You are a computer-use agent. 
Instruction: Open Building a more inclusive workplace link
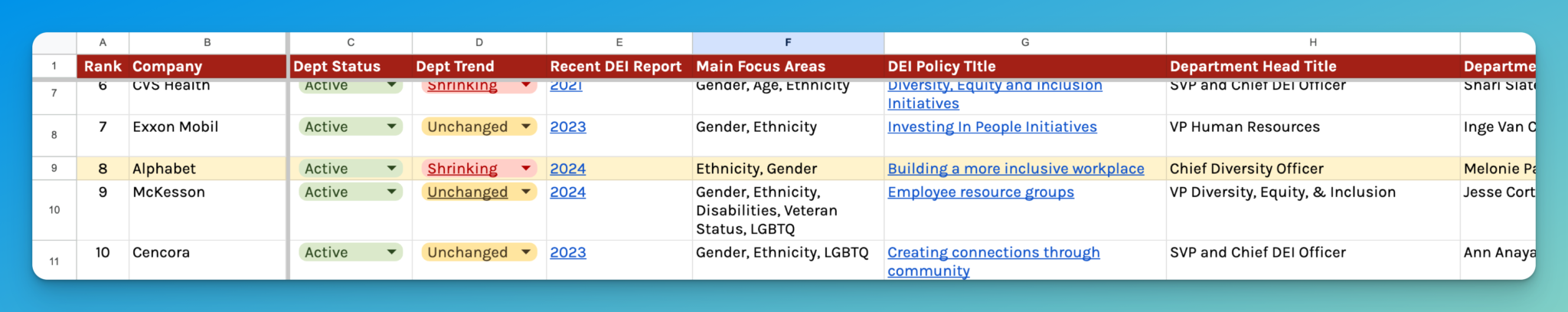click(x=1015, y=169)
